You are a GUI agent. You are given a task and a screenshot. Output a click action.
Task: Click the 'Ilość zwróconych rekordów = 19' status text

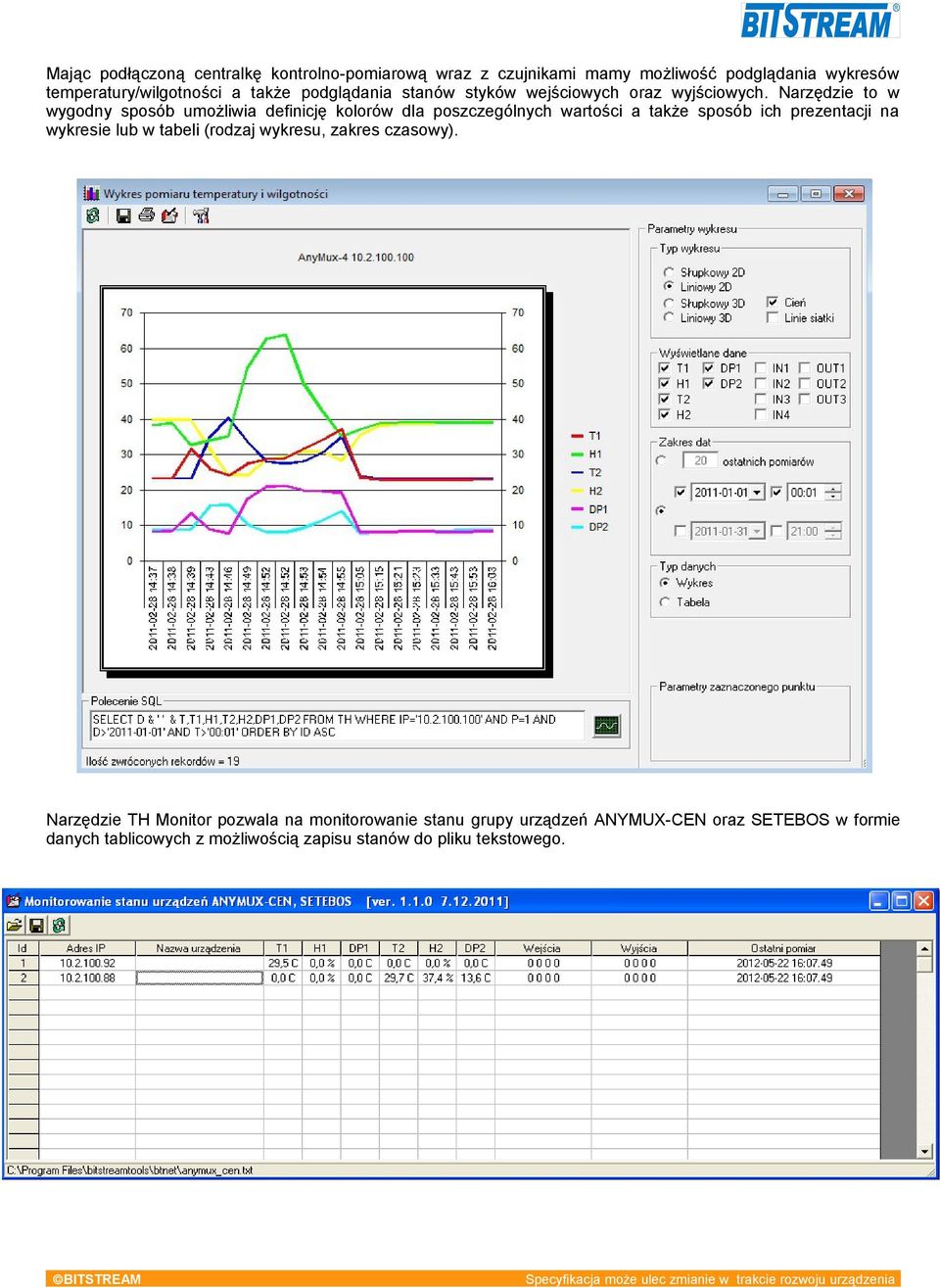click(163, 761)
